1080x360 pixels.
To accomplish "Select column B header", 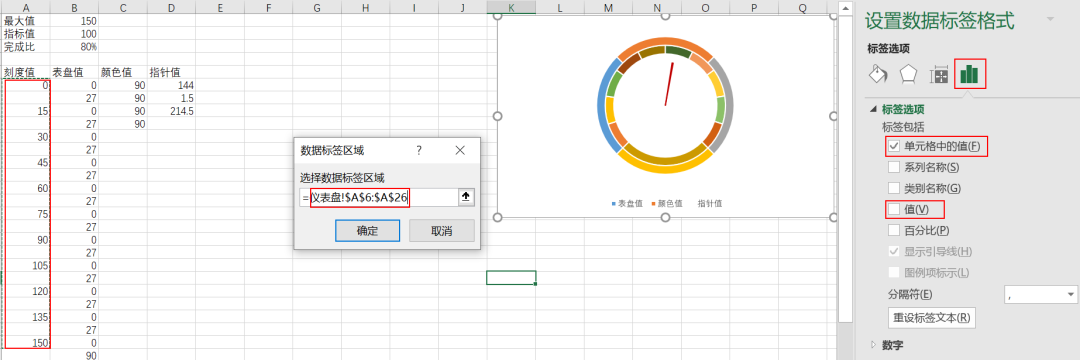I will pos(74,7).
